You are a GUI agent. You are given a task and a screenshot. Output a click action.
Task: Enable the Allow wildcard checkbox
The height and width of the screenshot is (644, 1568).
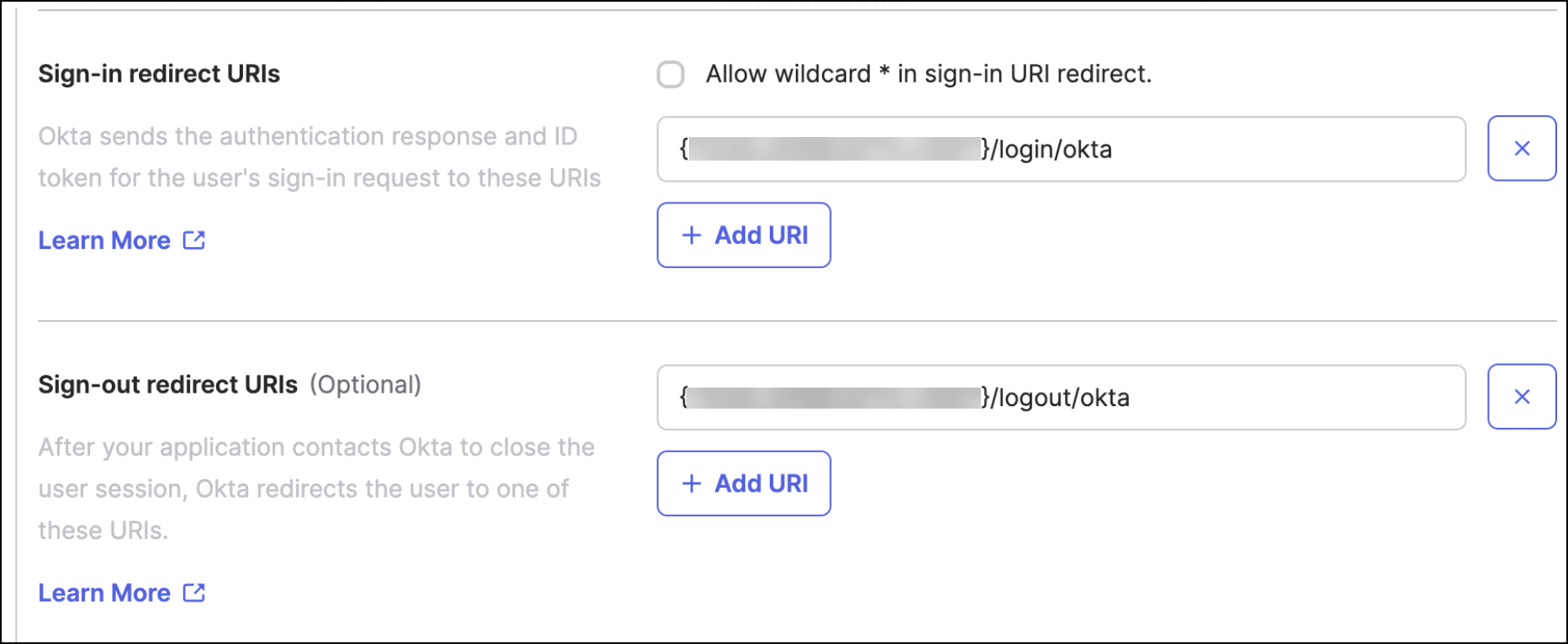pyautogui.click(x=670, y=74)
